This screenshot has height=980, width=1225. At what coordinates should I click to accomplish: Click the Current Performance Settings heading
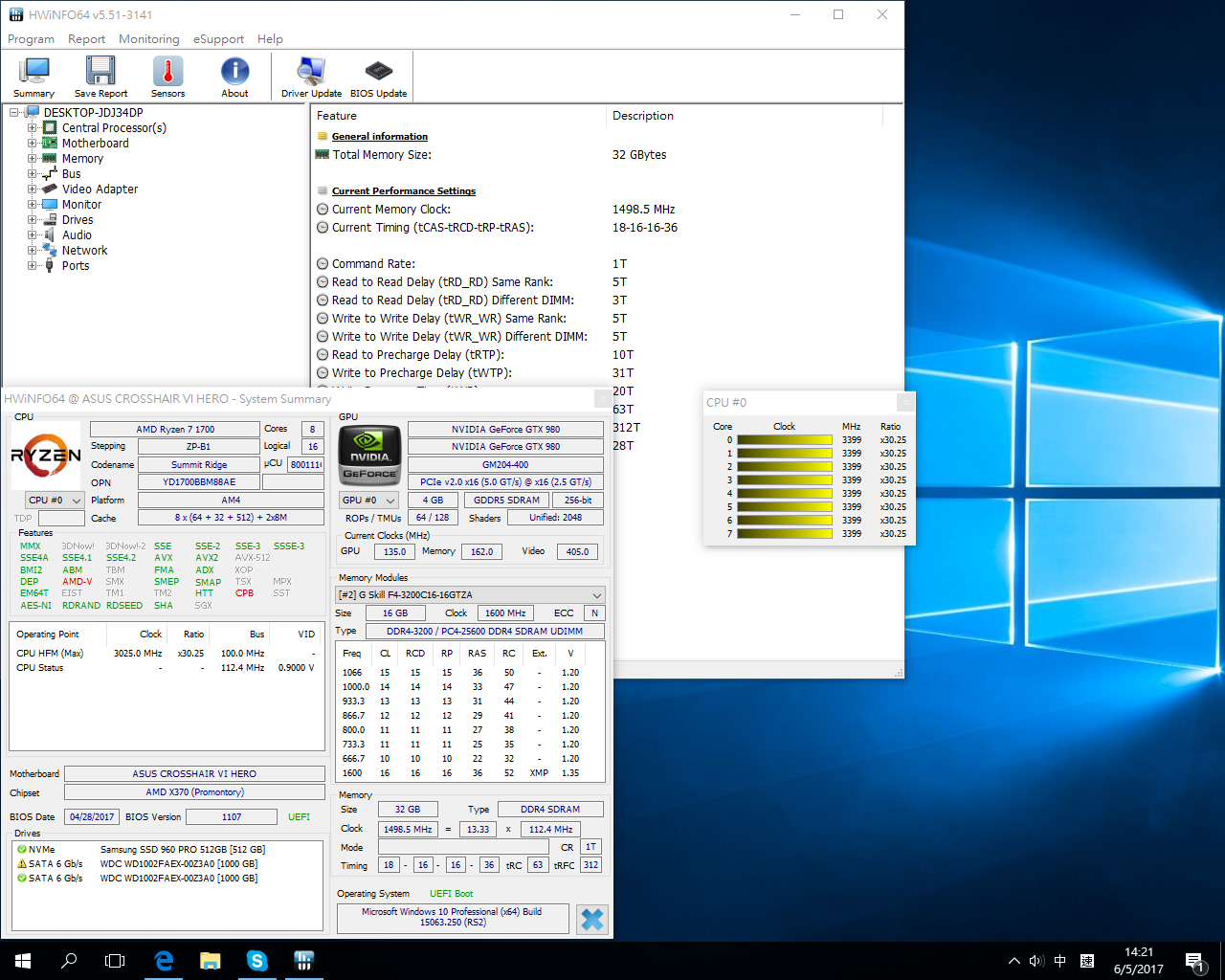pyautogui.click(x=404, y=190)
